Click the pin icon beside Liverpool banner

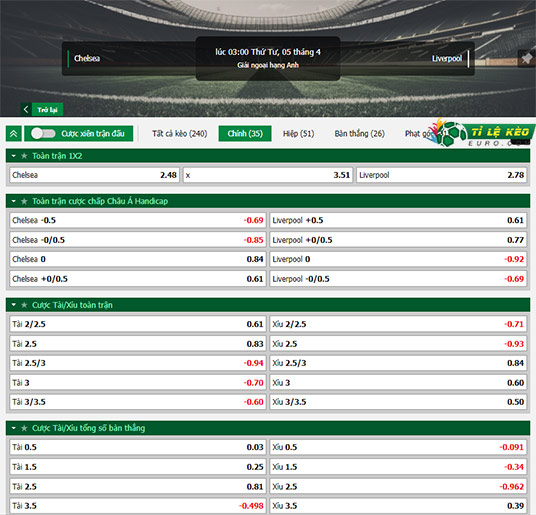tap(526, 58)
